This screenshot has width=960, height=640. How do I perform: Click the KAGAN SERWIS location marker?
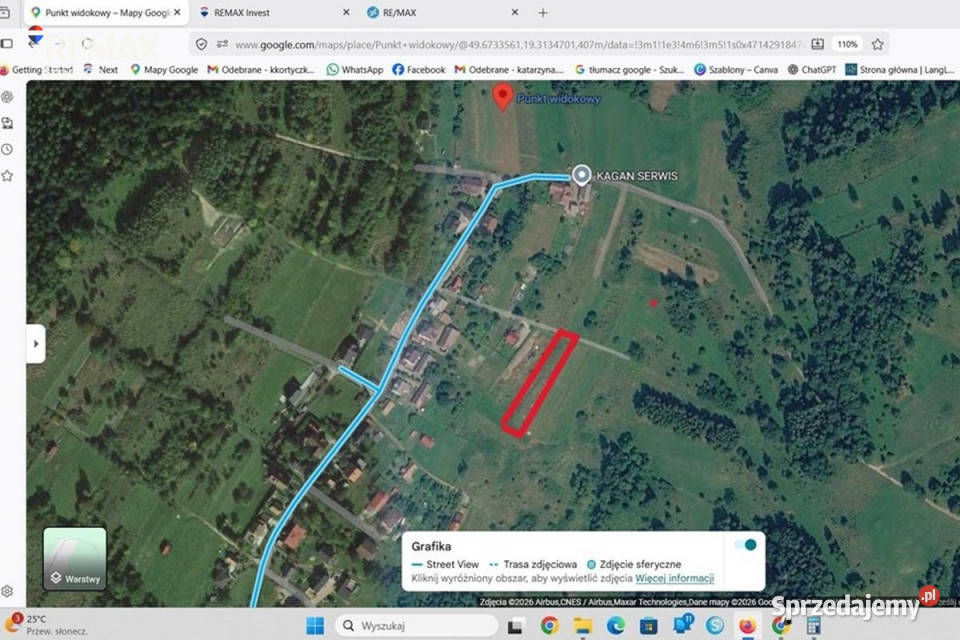tap(582, 175)
